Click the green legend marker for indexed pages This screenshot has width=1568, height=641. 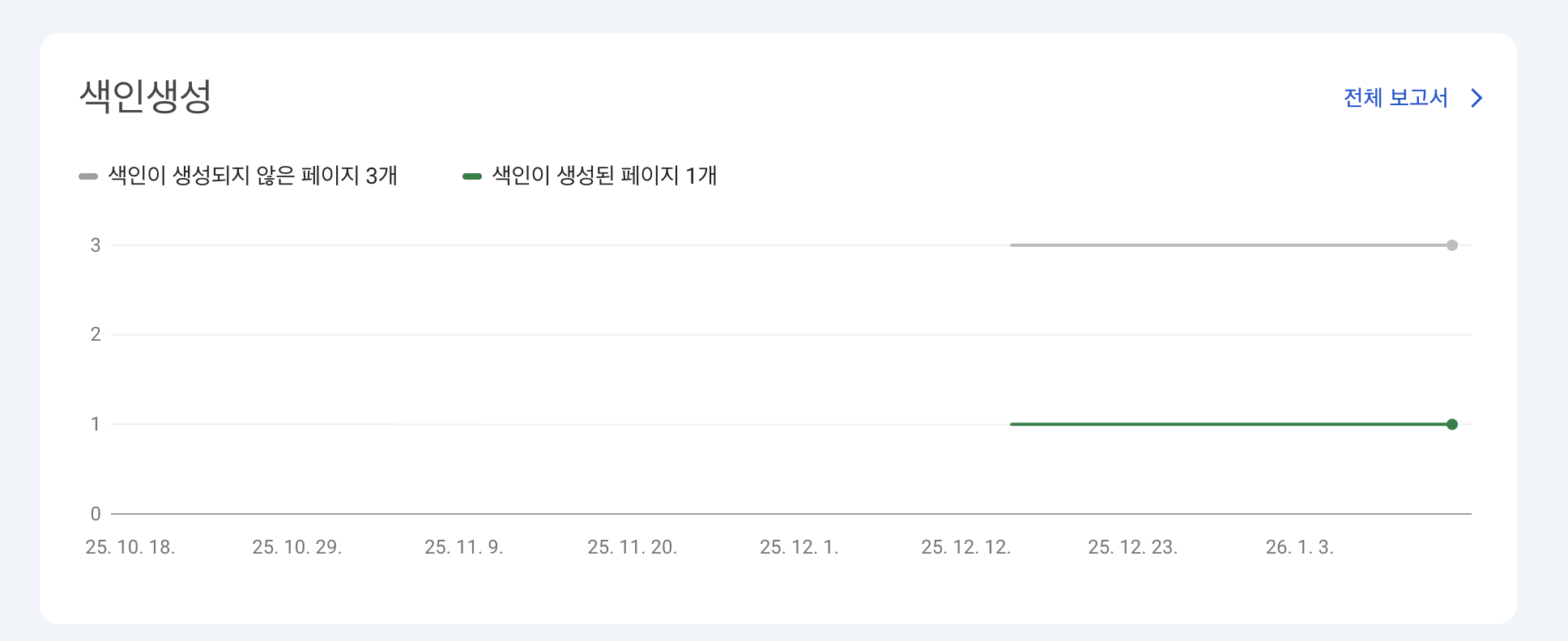pyautogui.click(x=472, y=175)
